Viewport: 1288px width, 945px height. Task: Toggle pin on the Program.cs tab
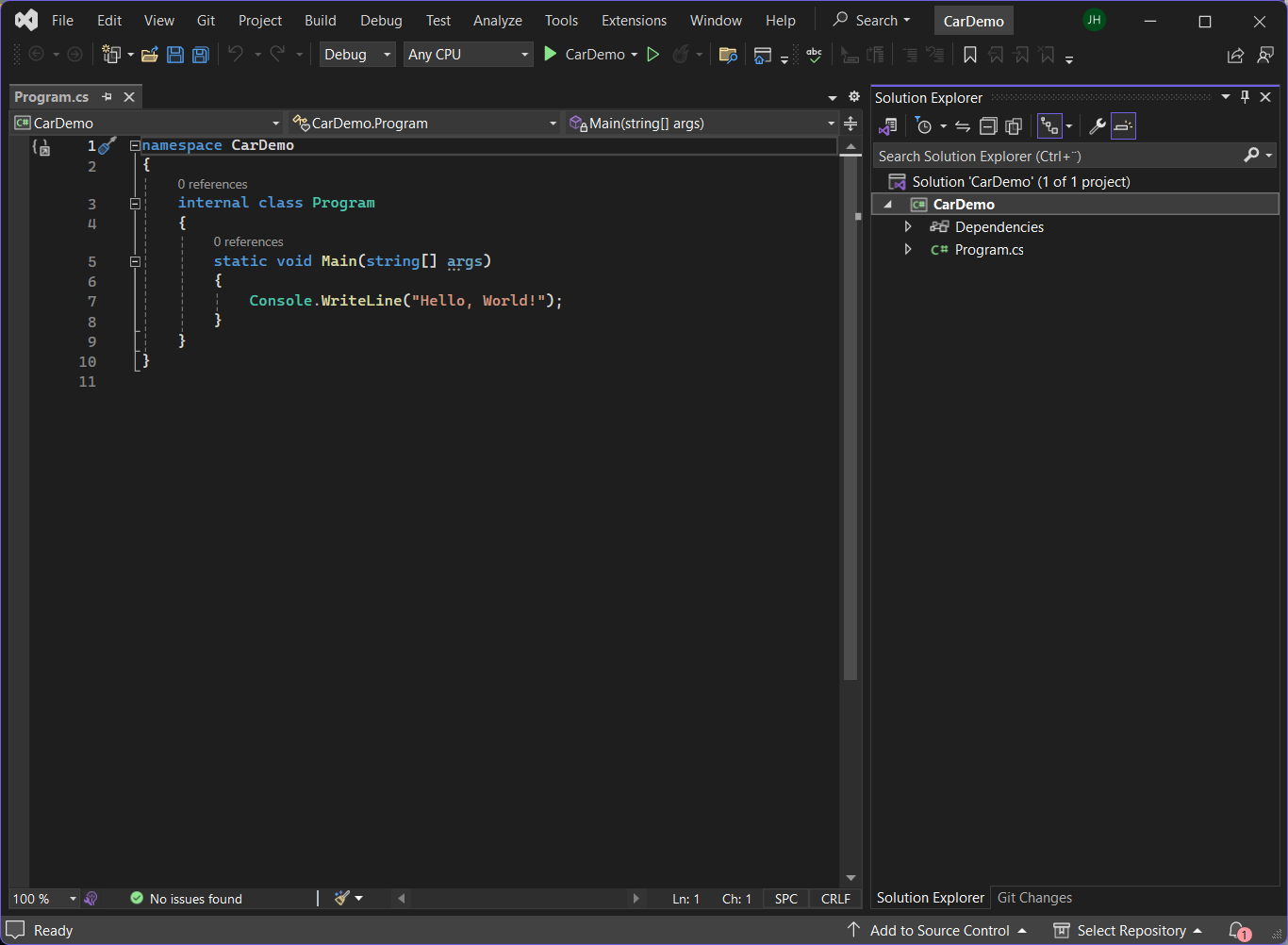pos(107,97)
